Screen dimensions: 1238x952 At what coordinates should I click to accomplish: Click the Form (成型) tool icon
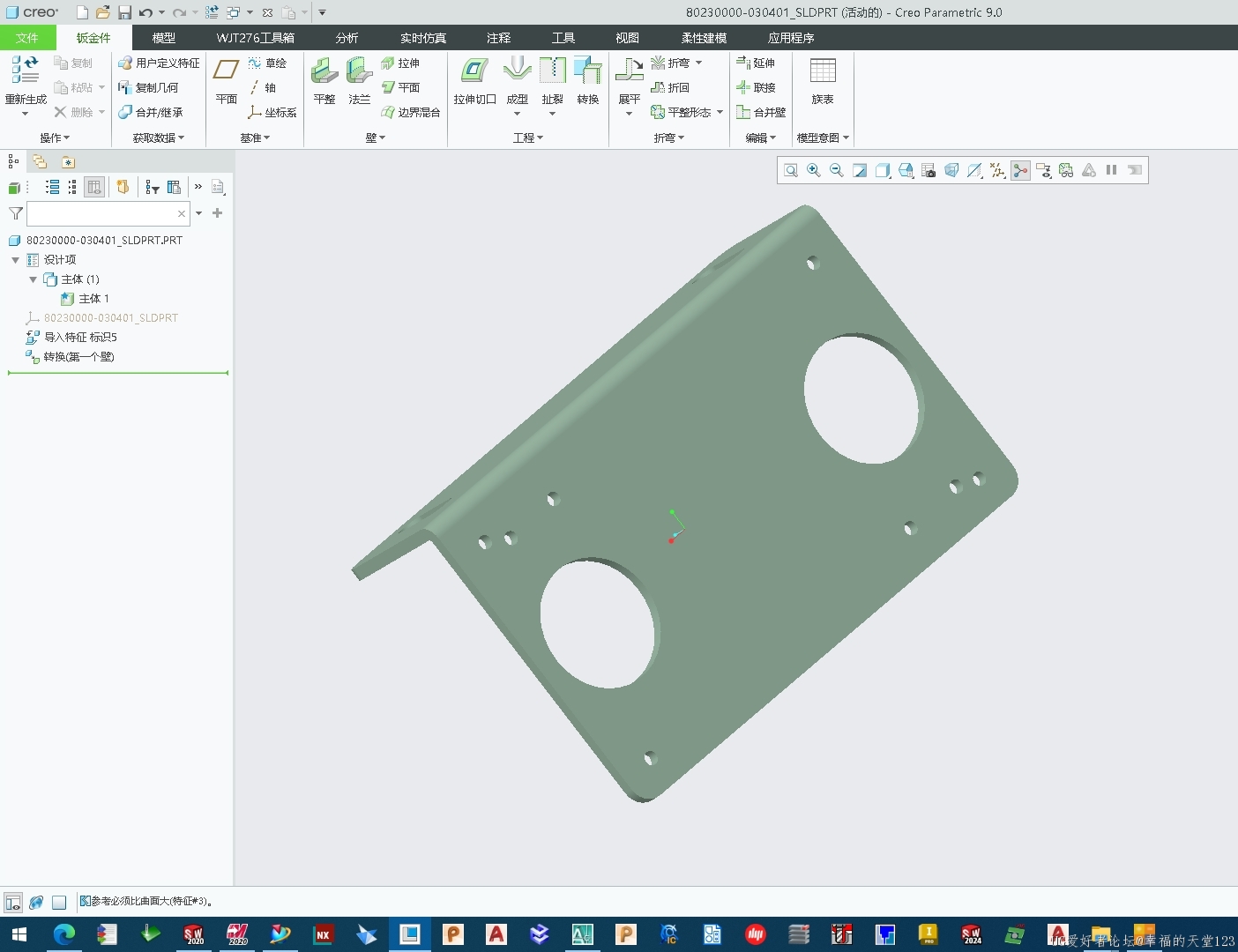click(517, 71)
